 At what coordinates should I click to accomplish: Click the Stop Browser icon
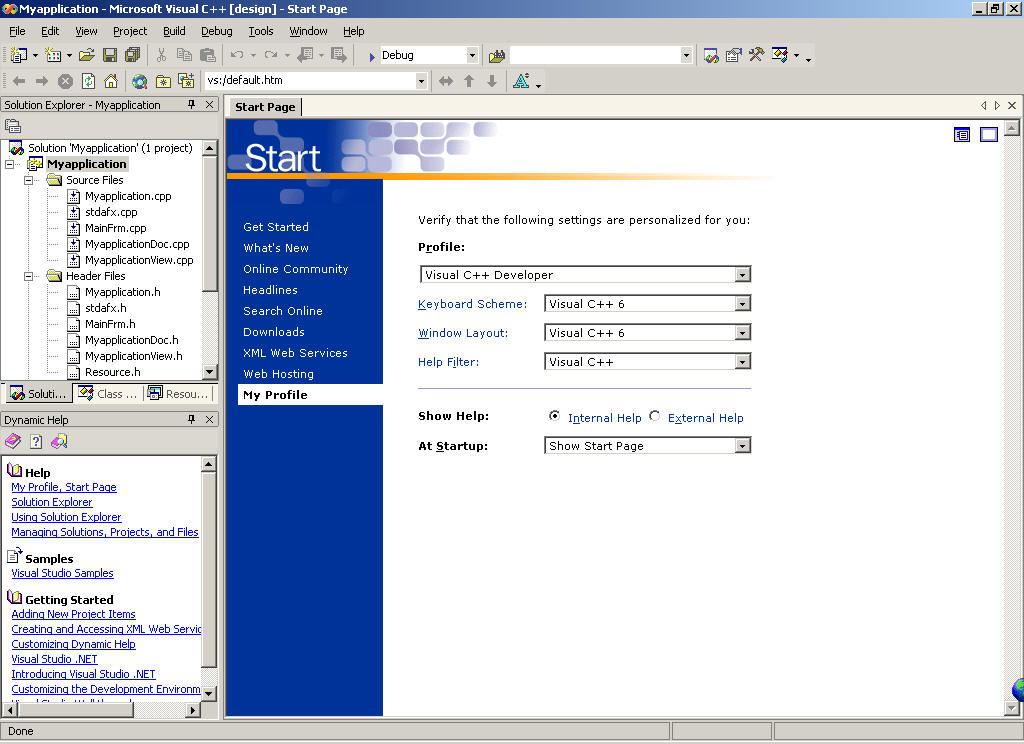(x=65, y=81)
